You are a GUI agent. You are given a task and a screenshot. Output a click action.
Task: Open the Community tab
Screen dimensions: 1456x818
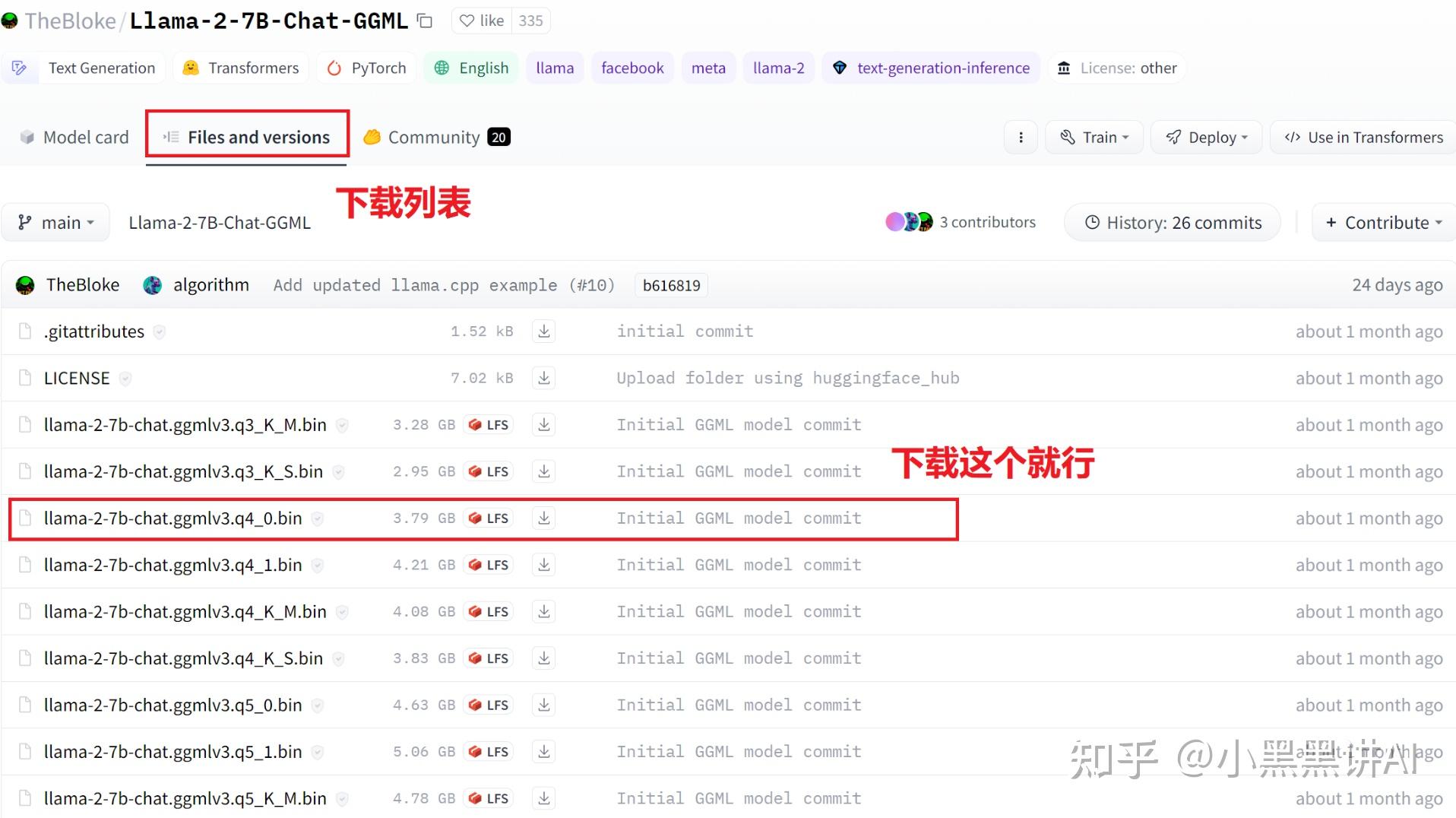[x=434, y=137]
